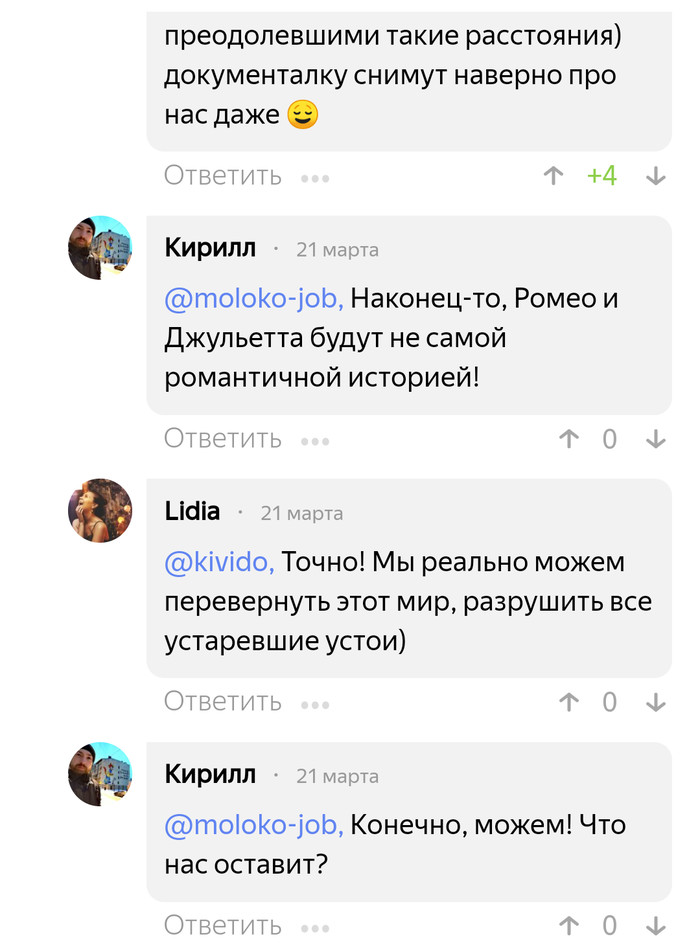The width and height of the screenshot is (700, 952).
Task: Open more options under 'Конечно, можем' comment
Action: (315, 927)
